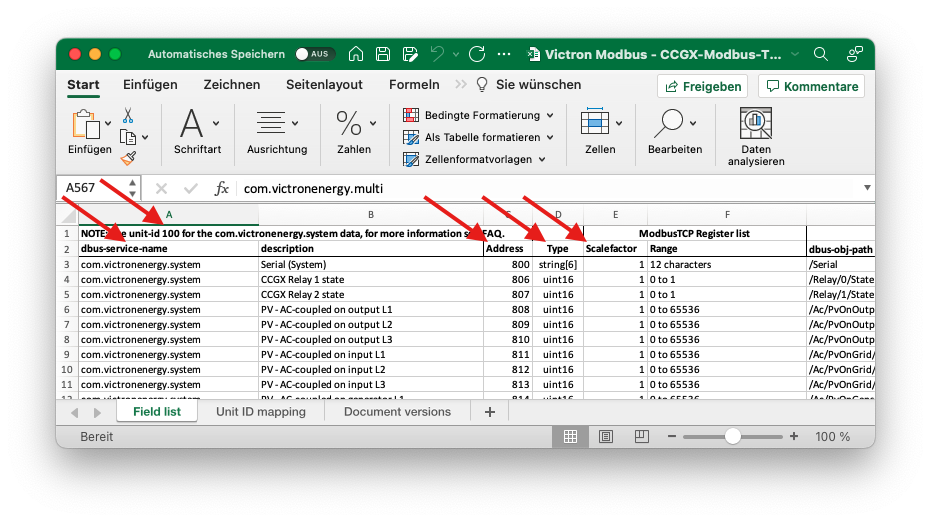Image resolution: width=931 pixels, height=522 pixels.
Task: Open the more options ellipsis
Action: (504, 54)
